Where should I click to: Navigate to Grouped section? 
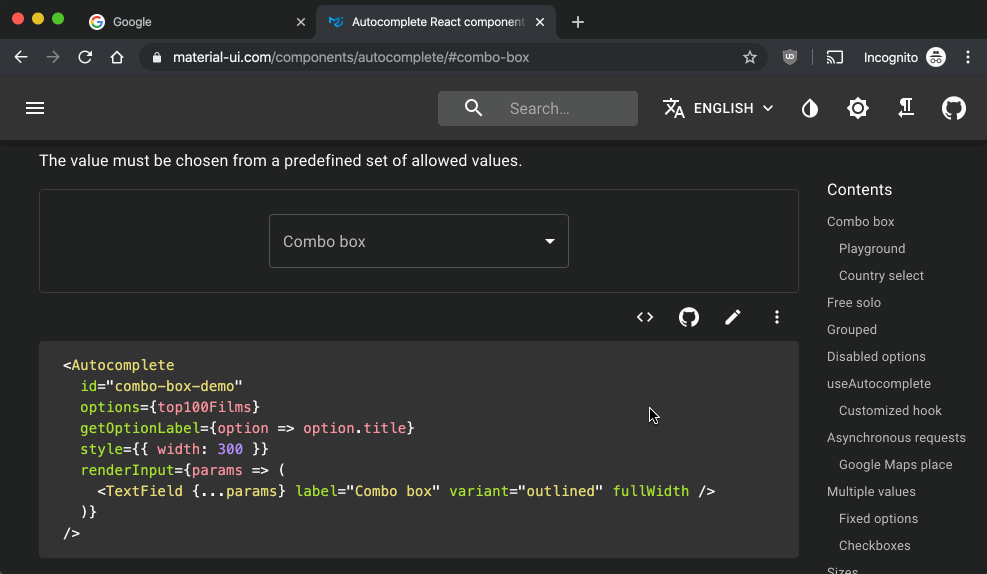852,330
